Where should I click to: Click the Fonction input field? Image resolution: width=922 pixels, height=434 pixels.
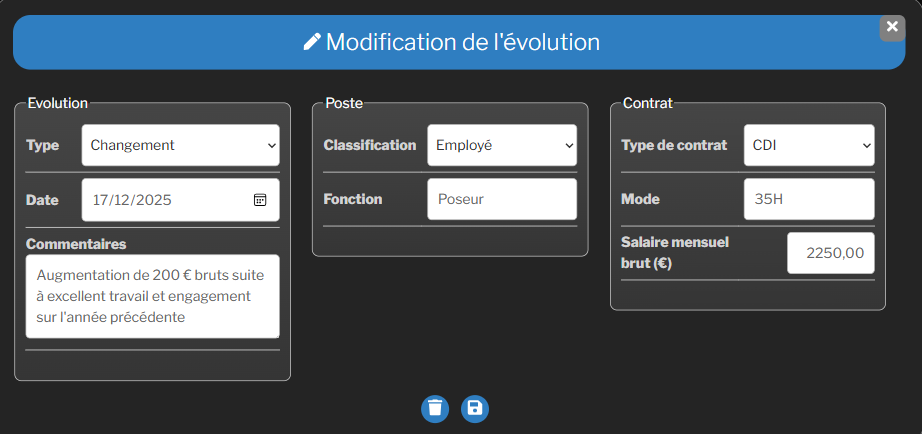(x=502, y=199)
